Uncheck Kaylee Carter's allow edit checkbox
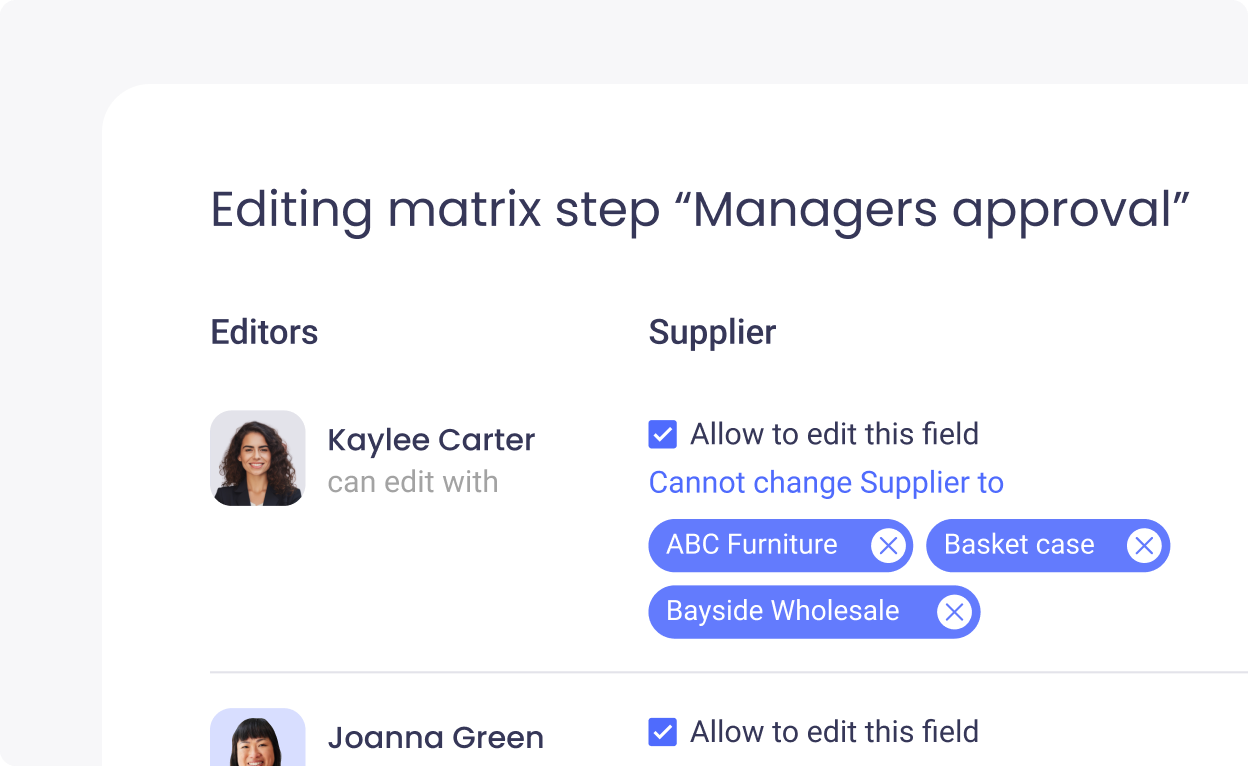Viewport: 1248px width, 766px height. point(662,434)
